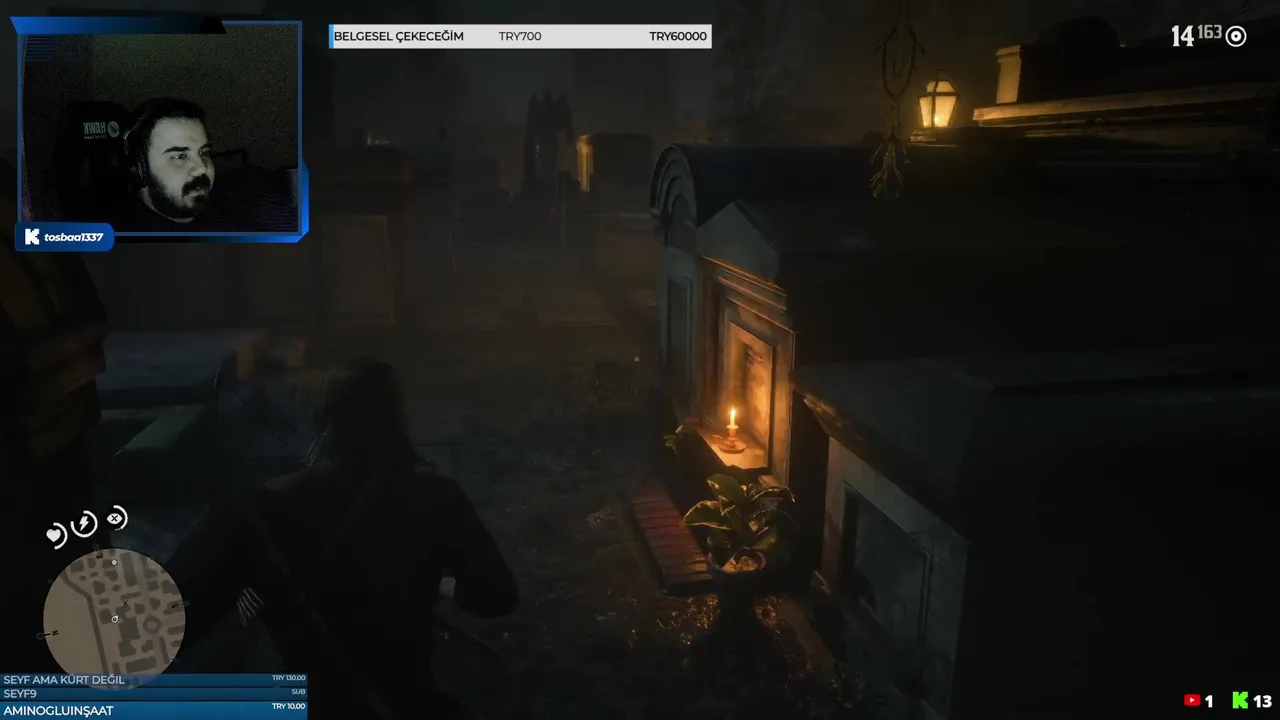Open the circular minimap

point(113,618)
